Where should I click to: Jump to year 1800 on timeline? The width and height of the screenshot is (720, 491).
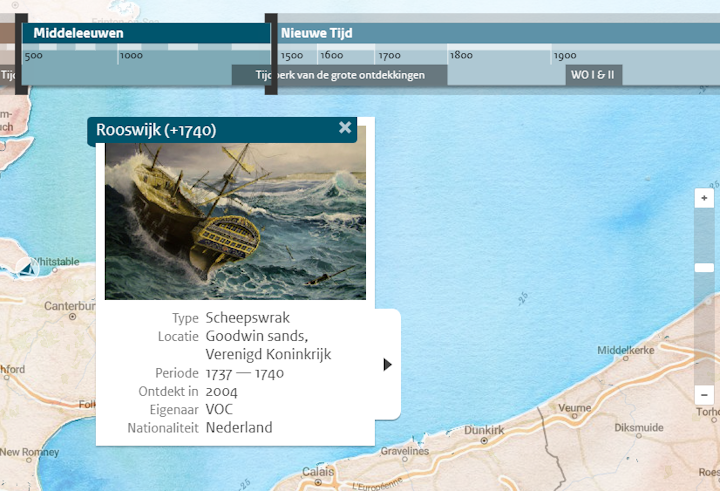pos(461,56)
